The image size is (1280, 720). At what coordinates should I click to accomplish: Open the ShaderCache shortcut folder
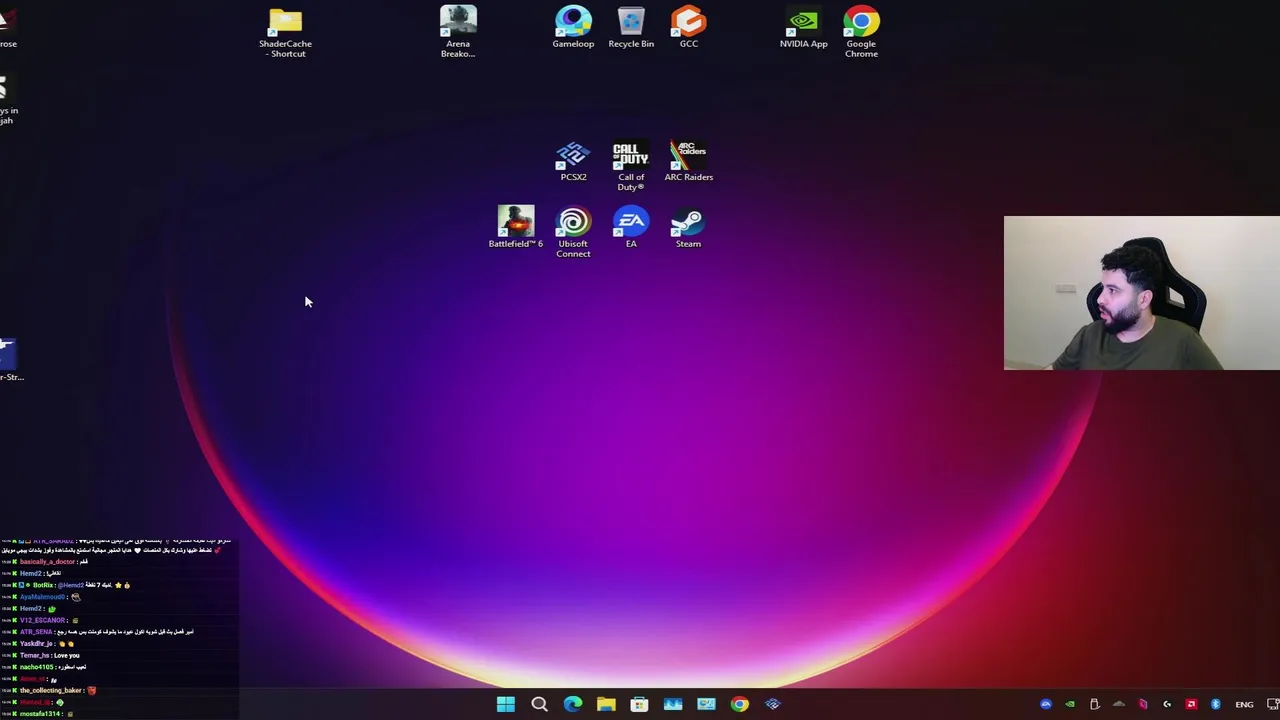tap(285, 32)
